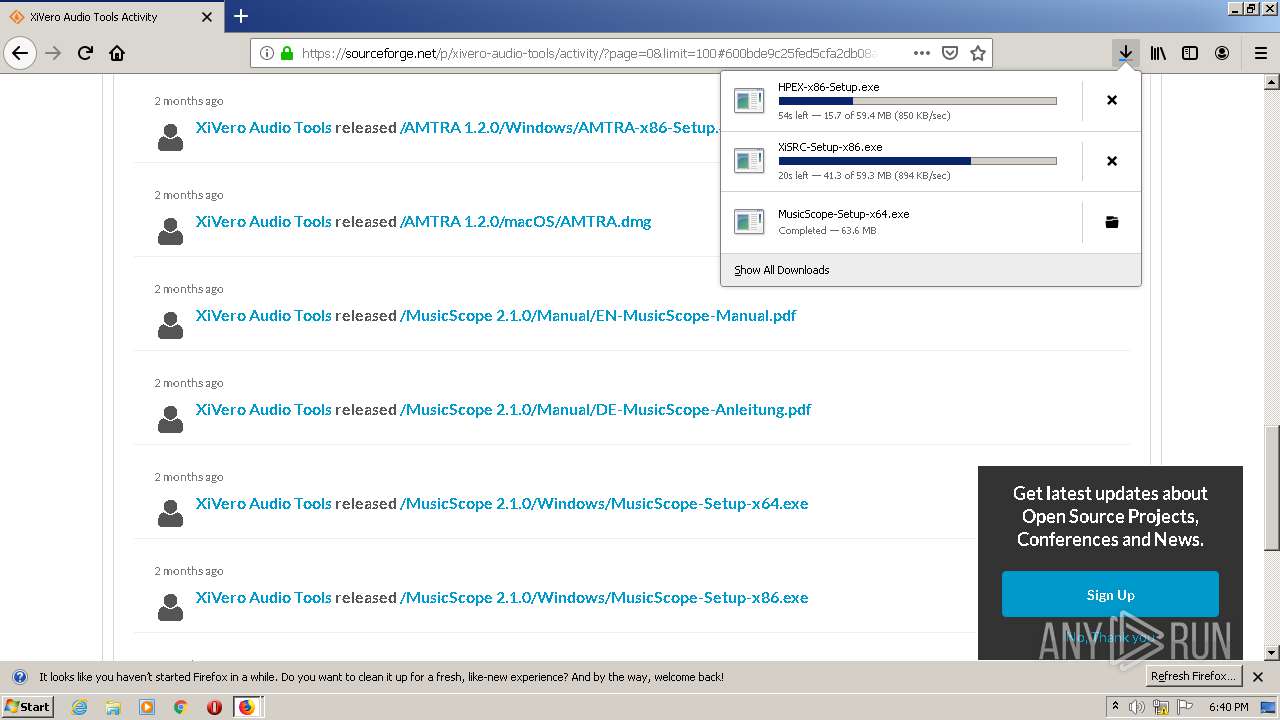Click vertical scrollbar thumb of page
1280x720 pixels.
pos(1272,487)
